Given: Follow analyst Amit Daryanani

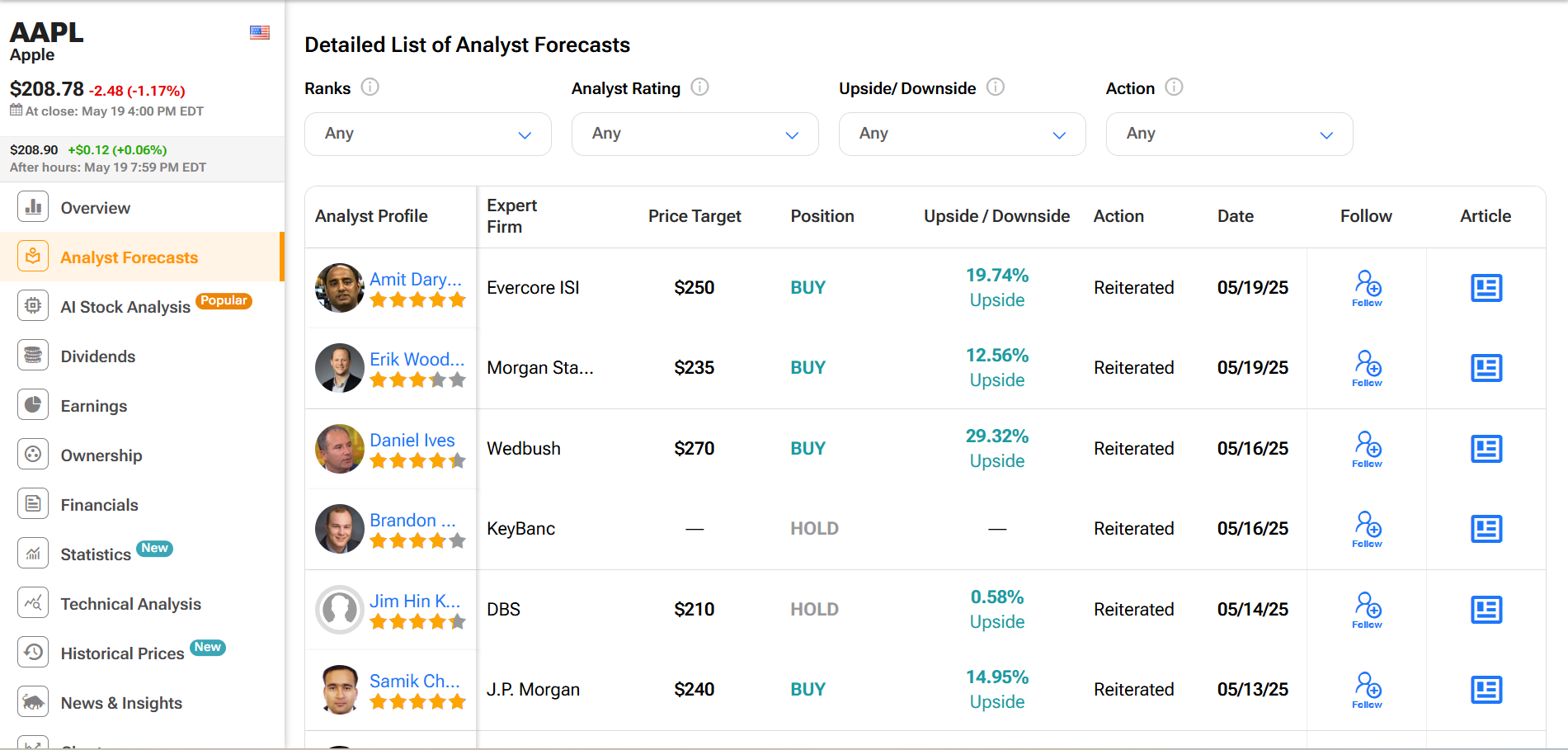Looking at the screenshot, I should coord(1368,288).
